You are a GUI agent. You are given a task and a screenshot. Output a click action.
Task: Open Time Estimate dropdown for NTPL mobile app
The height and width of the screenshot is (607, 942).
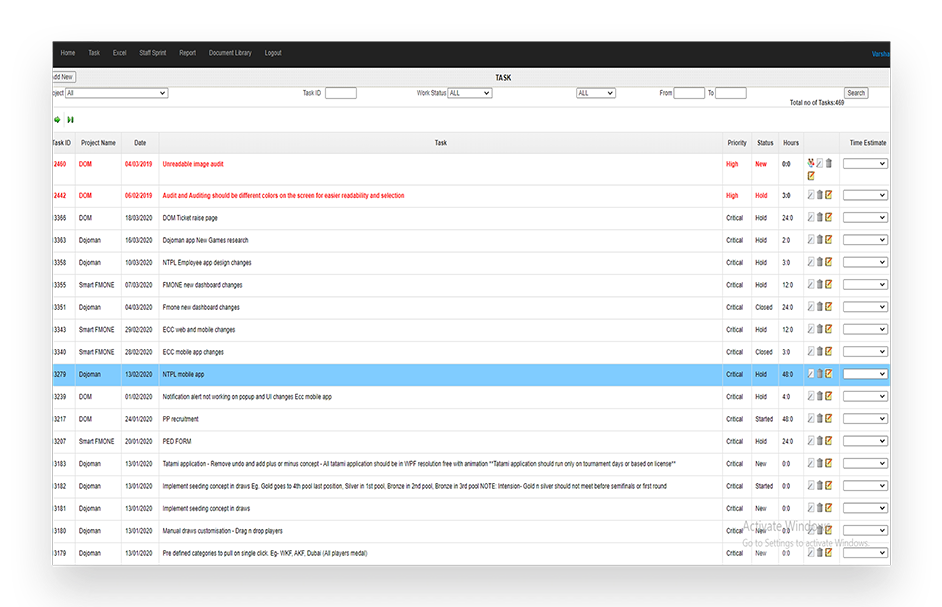[x=865, y=374]
